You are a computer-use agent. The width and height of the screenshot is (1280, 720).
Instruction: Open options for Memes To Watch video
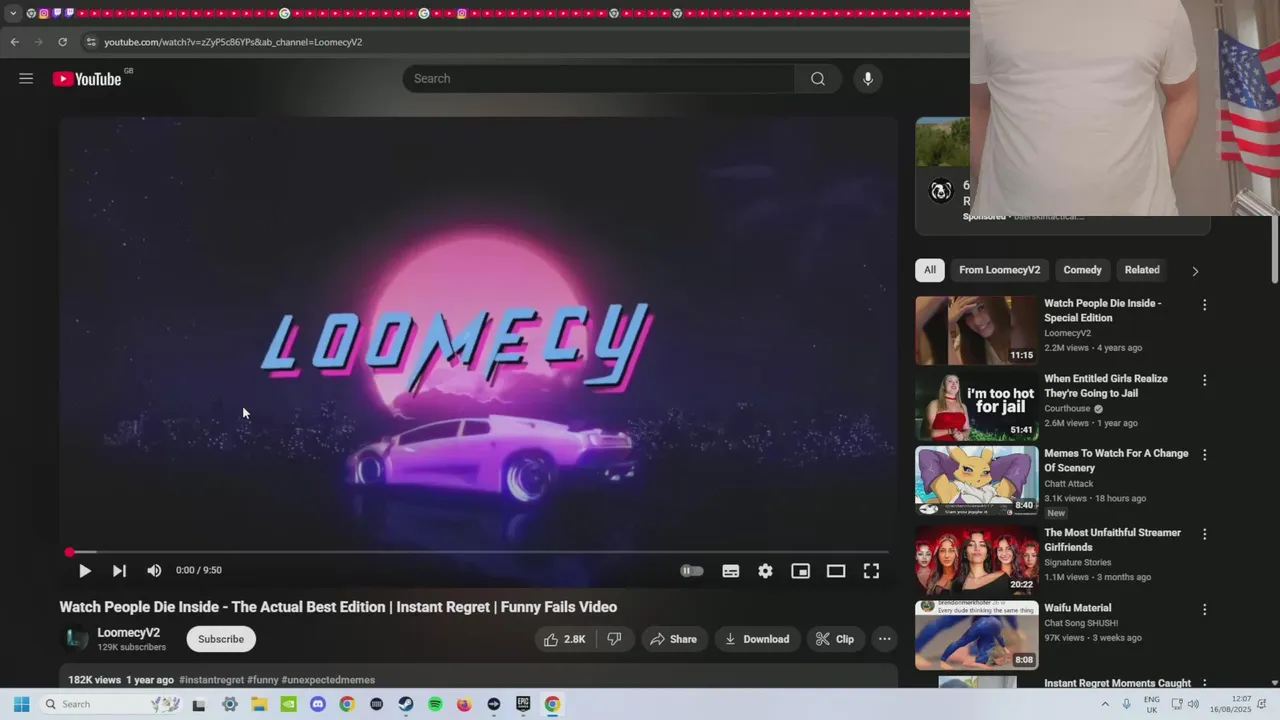pos(1204,455)
